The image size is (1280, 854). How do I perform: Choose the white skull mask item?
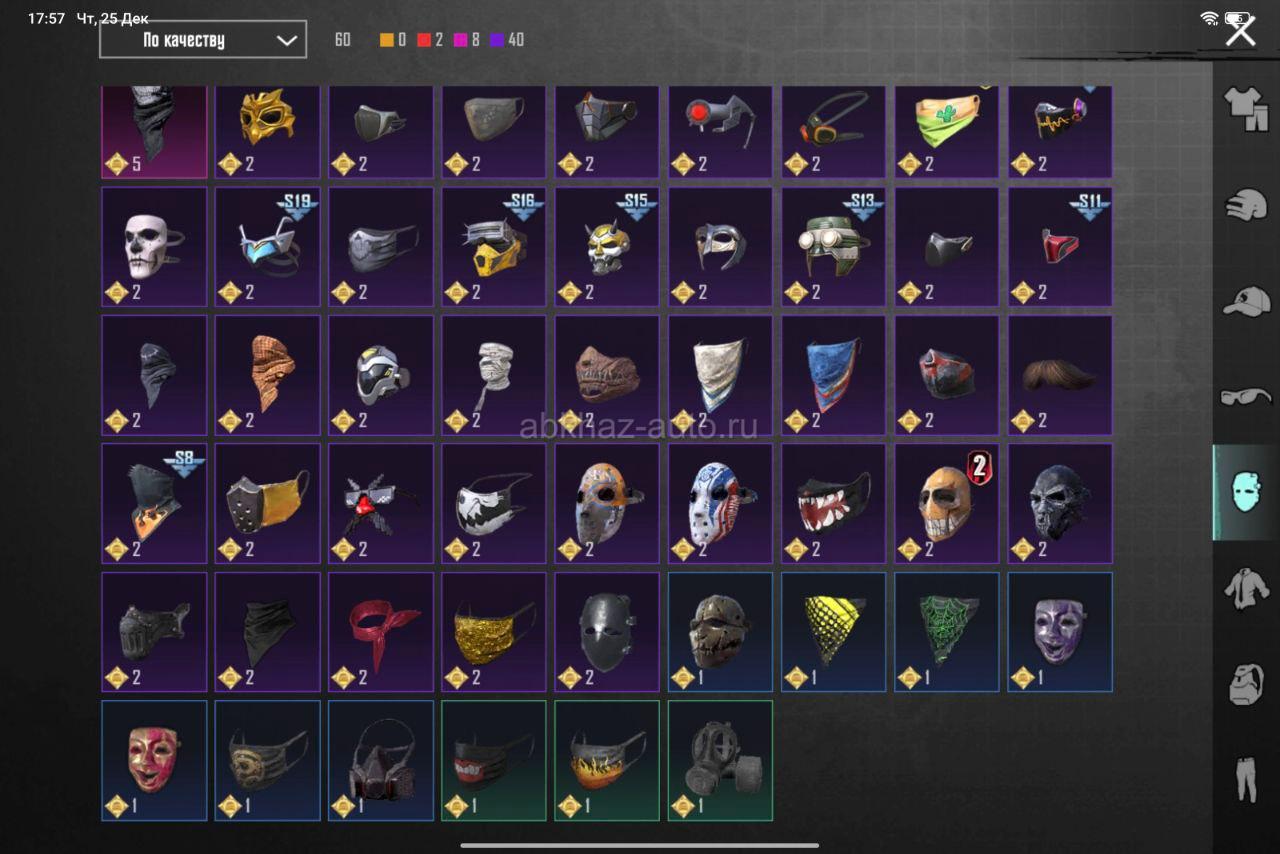point(154,247)
